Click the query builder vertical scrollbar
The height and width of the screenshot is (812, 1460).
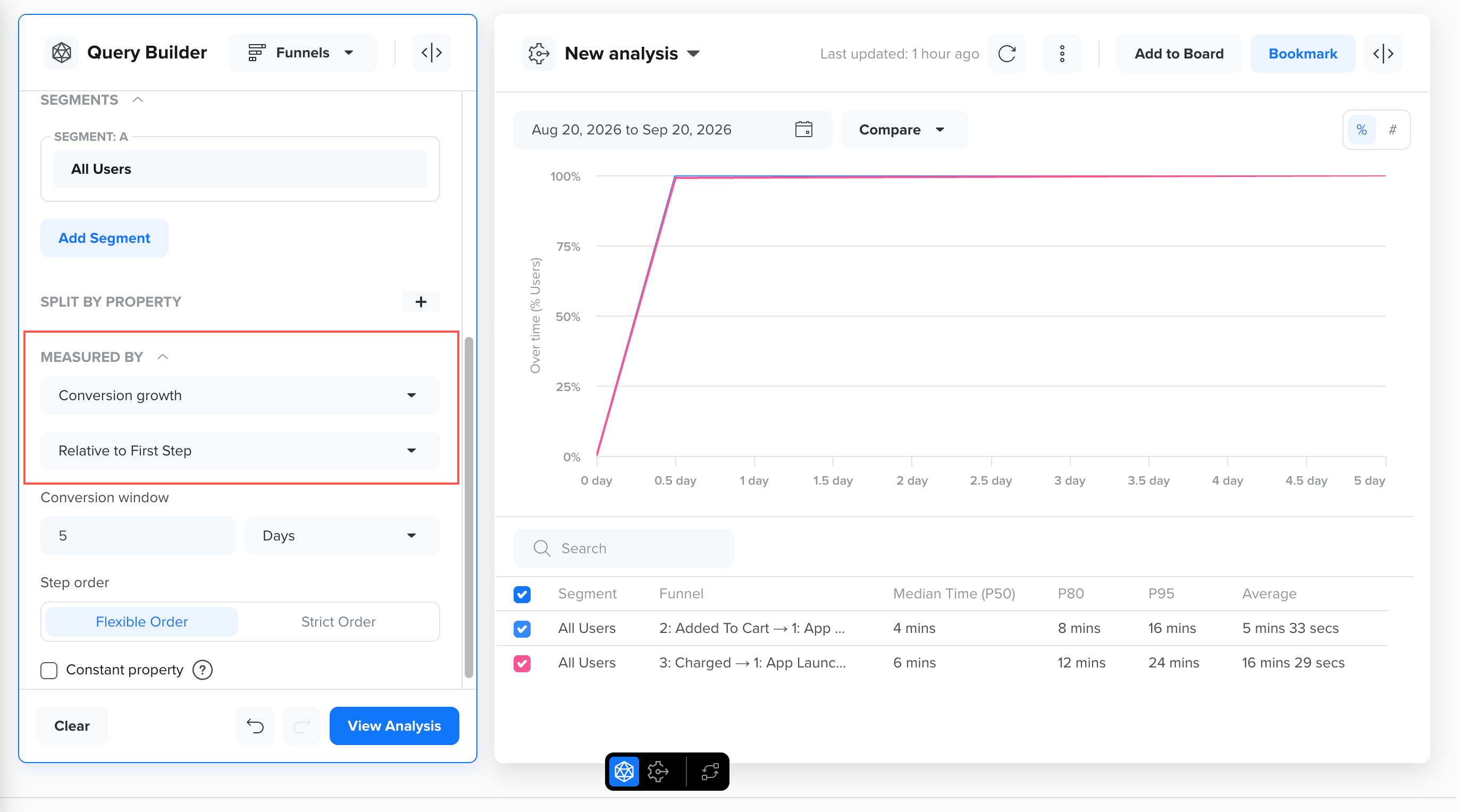point(469,507)
